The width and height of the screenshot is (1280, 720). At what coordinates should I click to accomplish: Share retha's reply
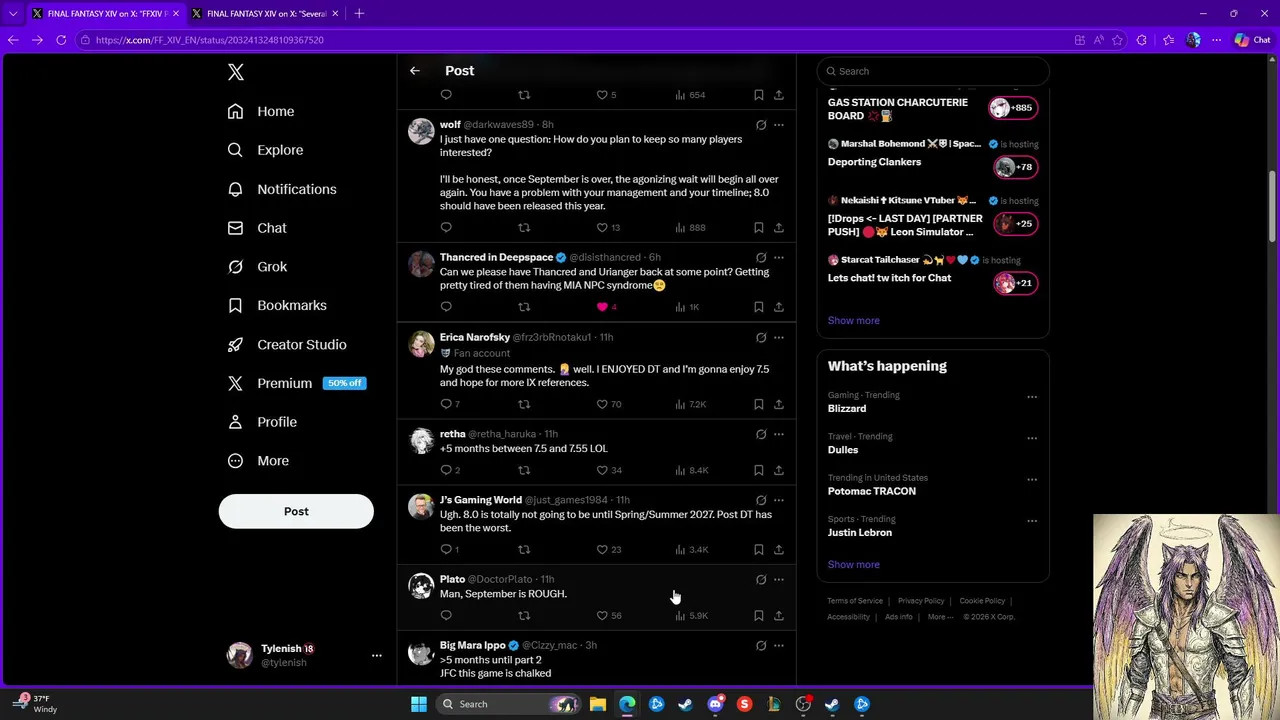click(779, 470)
